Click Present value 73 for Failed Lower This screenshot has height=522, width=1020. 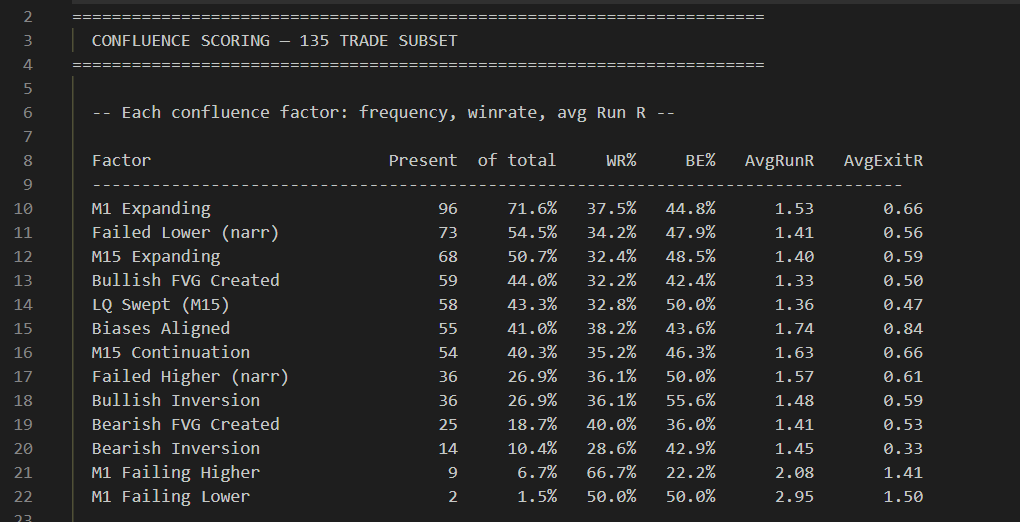pos(448,232)
